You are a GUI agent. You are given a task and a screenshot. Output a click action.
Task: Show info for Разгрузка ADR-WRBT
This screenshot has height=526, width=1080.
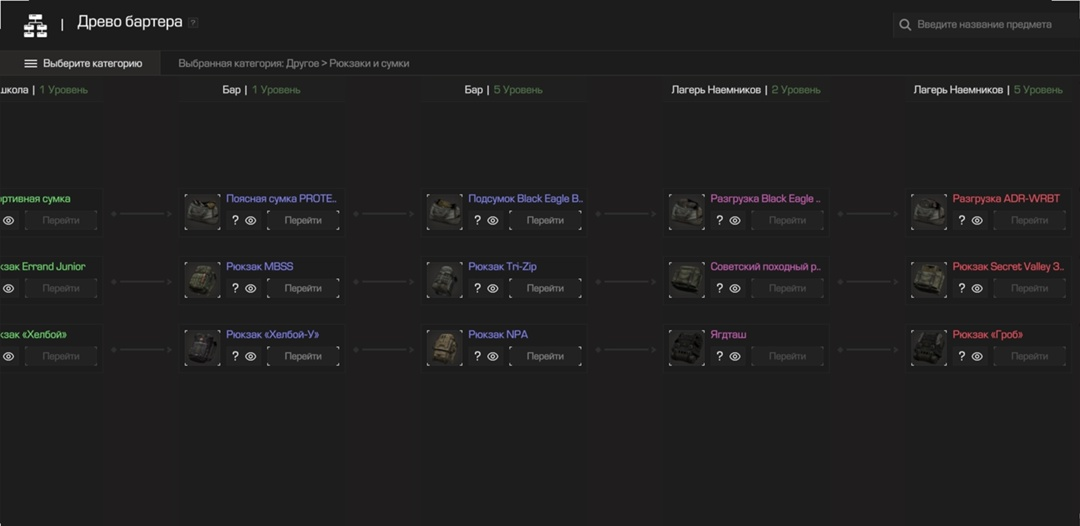[x=962, y=220]
